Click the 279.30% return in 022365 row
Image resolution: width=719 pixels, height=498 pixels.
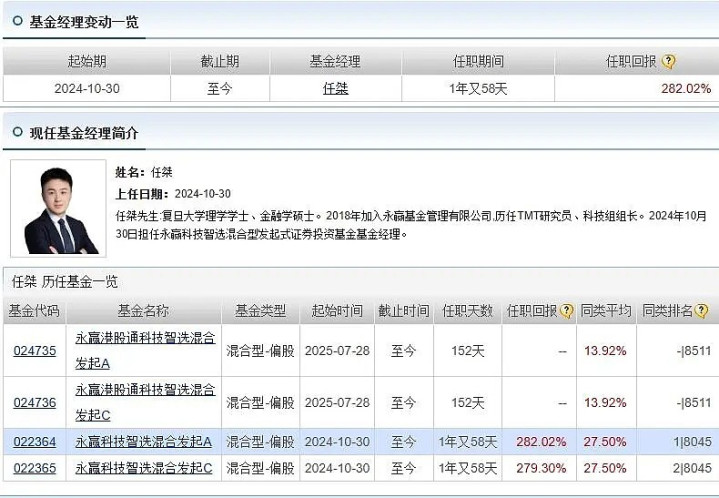point(541,468)
